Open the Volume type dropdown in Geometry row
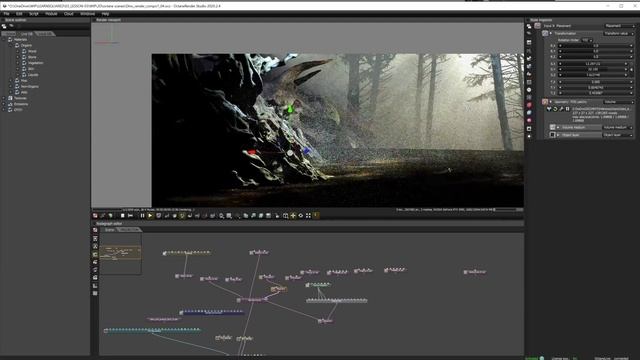 click(619, 102)
